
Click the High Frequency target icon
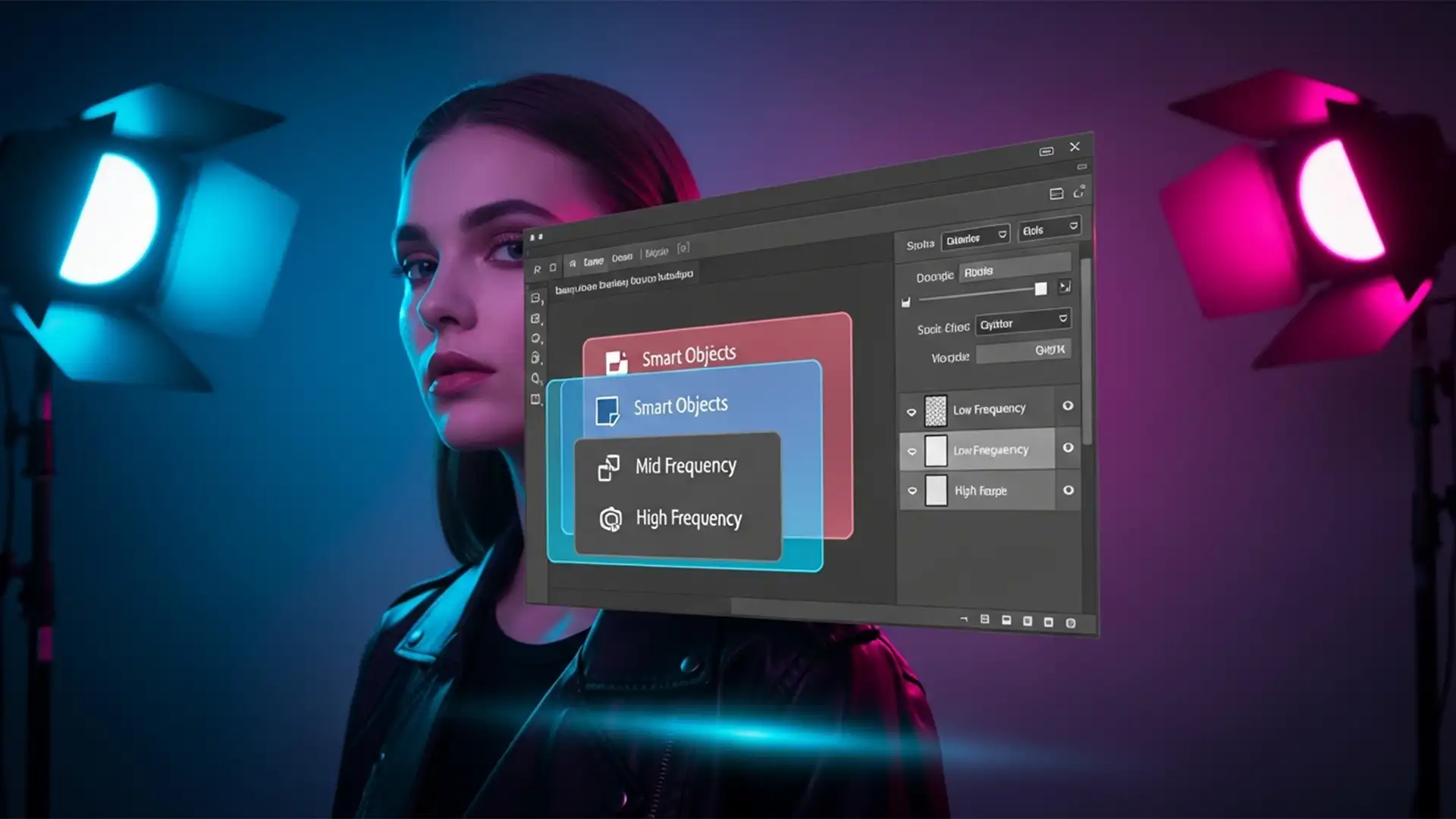(609, 519)
